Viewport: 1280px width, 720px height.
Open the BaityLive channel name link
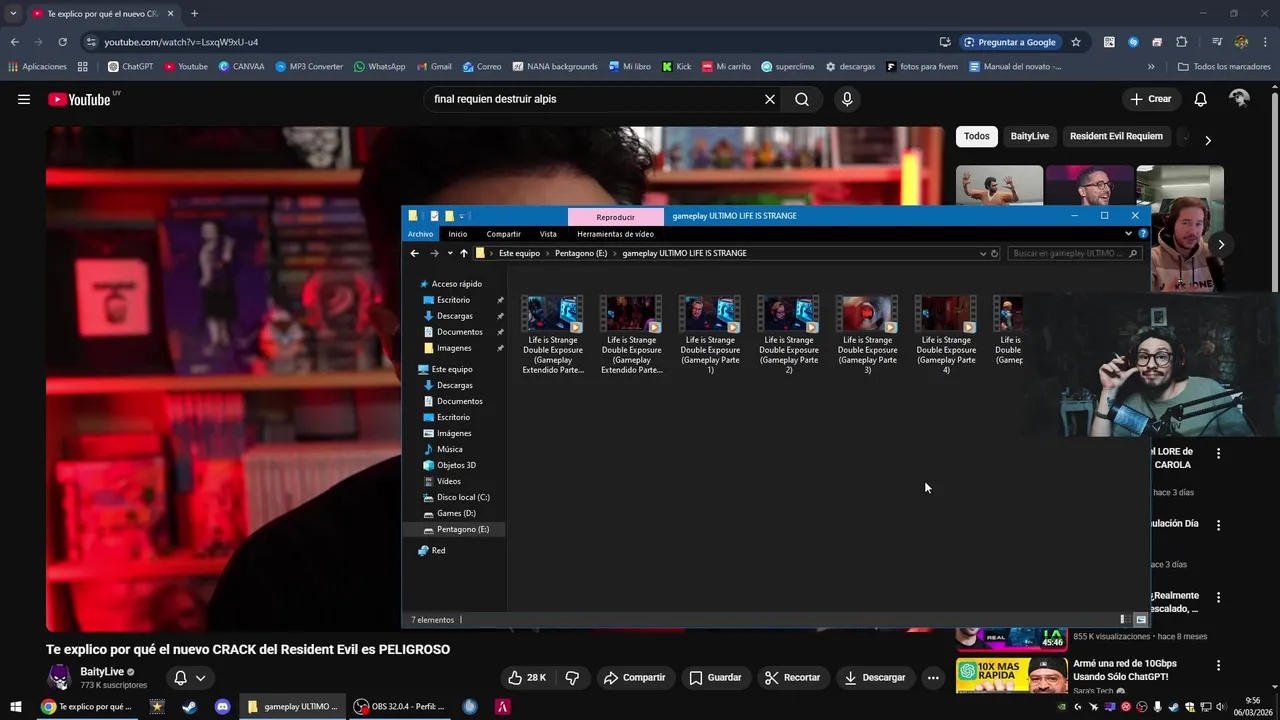click(x=102, y=672)
